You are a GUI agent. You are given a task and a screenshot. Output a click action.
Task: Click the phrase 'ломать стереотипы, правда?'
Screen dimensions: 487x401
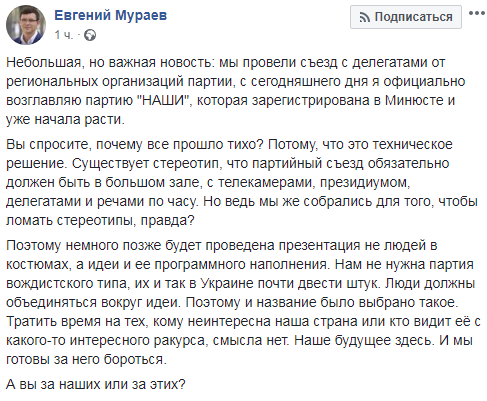[x=100, y=221]
